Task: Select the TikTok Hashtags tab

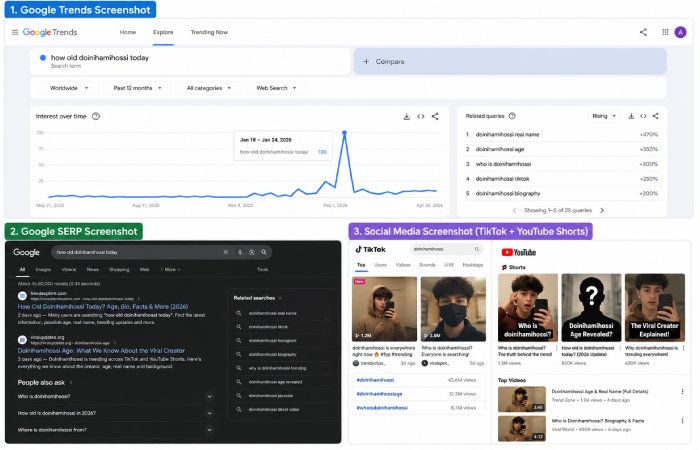Action: [473, 265]
